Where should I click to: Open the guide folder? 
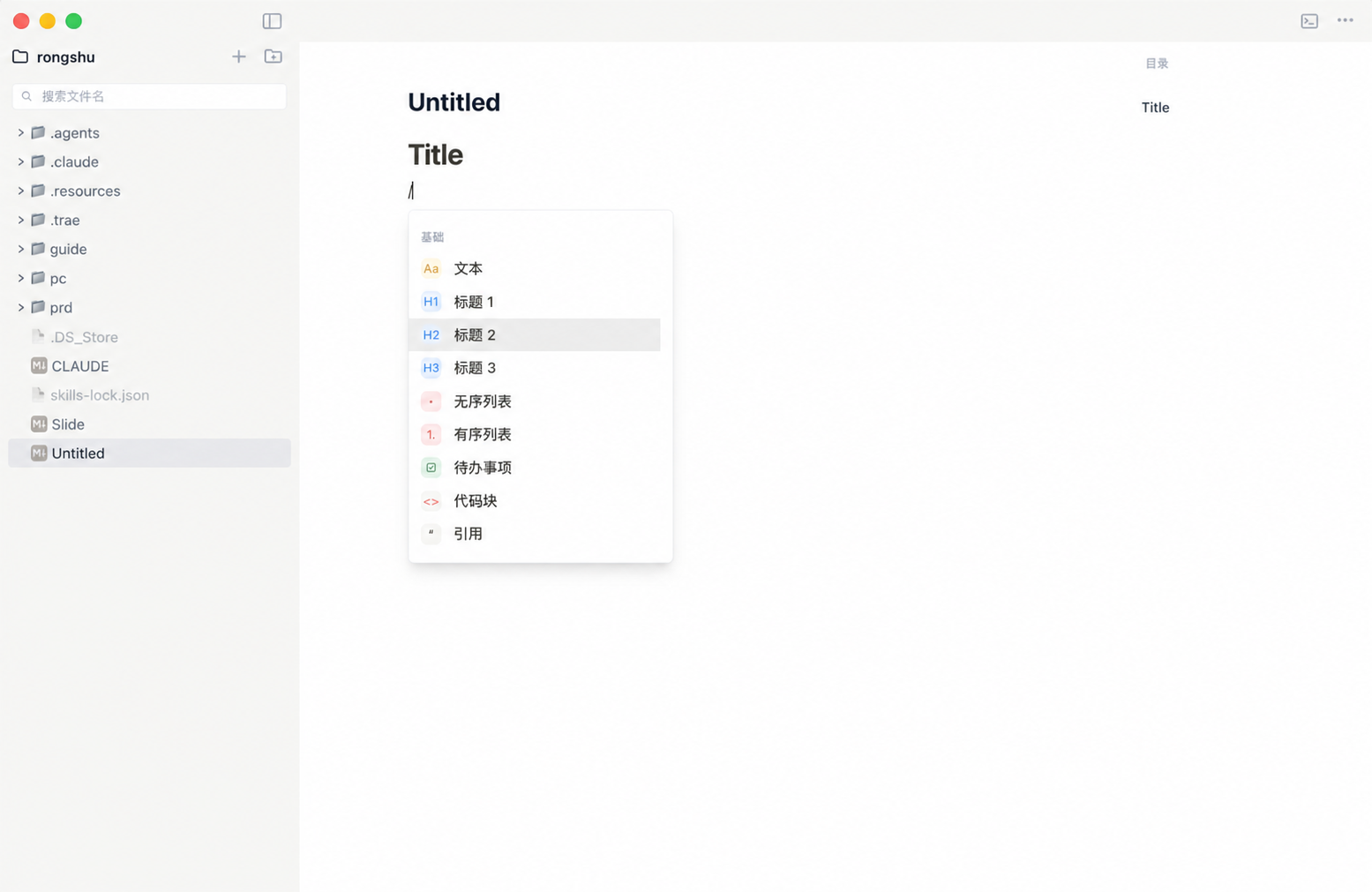click(149, 249)
